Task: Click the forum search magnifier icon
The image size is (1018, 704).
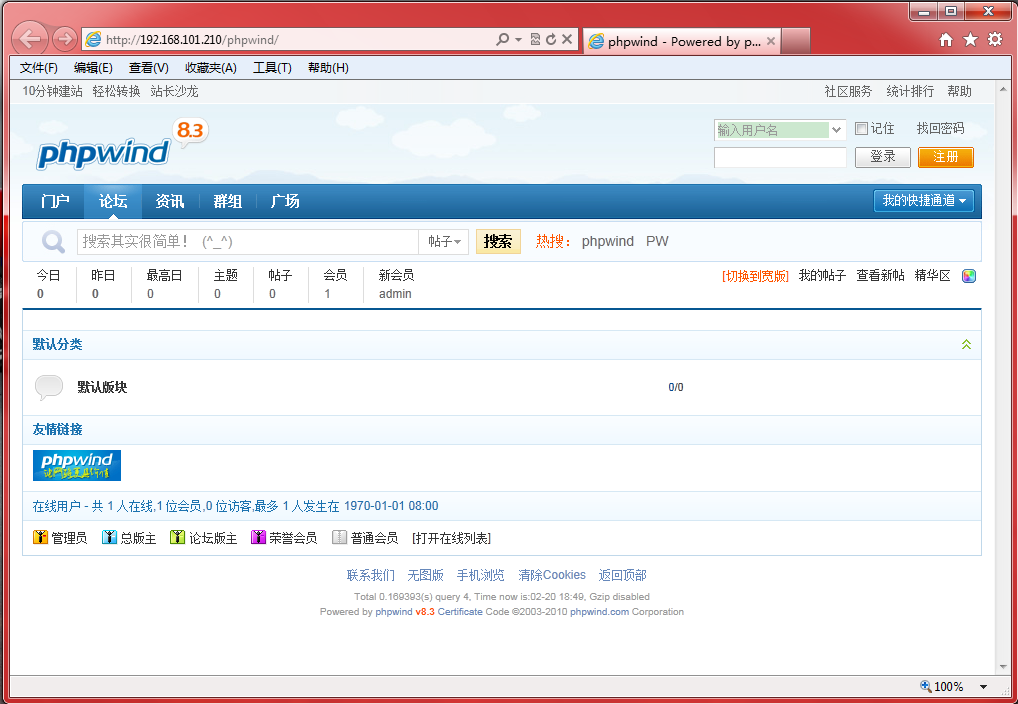Action: [x=53, y=242]
